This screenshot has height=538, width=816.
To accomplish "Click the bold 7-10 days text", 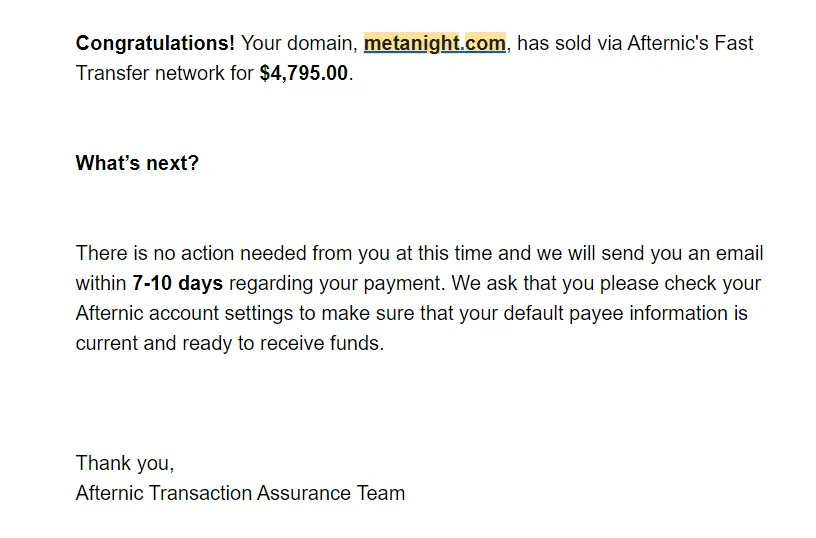I will pyautogui.click(x=177, y=284).
